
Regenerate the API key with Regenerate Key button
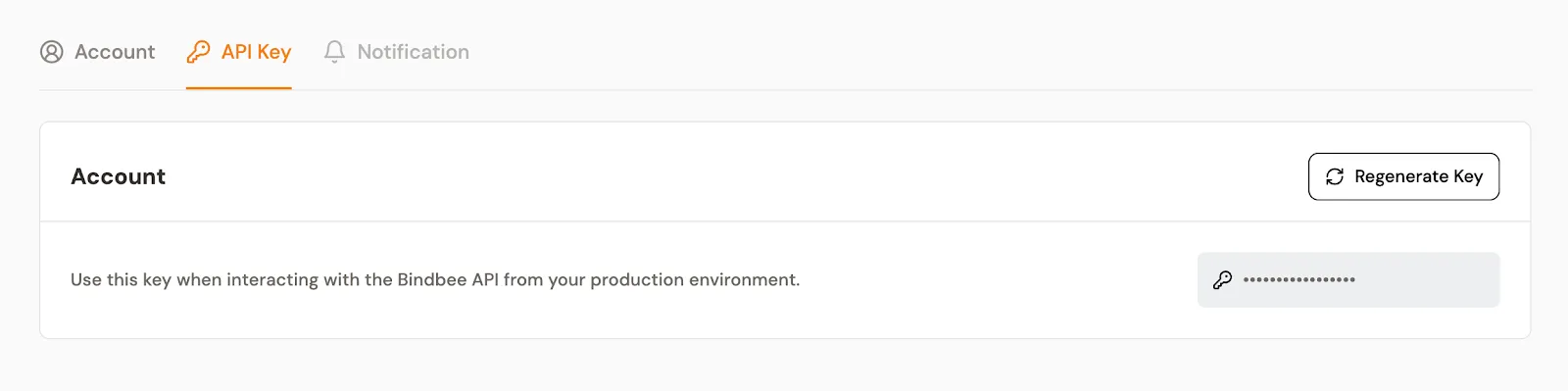[1403, 176]
